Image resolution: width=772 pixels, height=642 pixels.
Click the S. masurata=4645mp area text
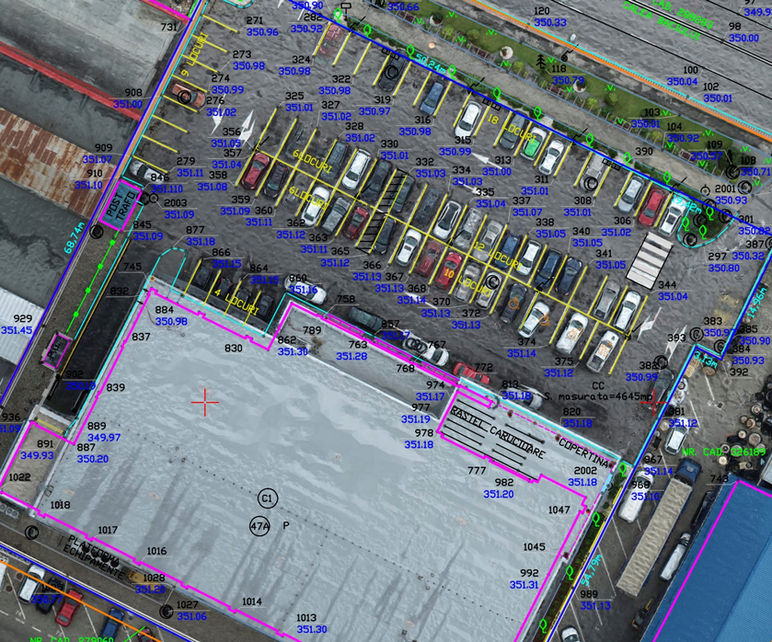point(599,396)
